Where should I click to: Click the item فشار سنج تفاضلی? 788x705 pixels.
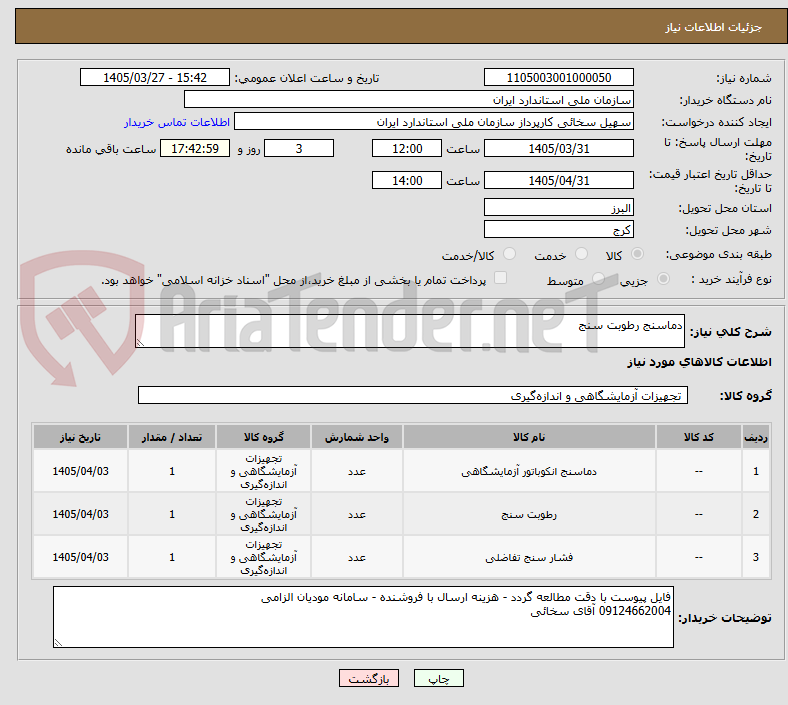point(529,557)
